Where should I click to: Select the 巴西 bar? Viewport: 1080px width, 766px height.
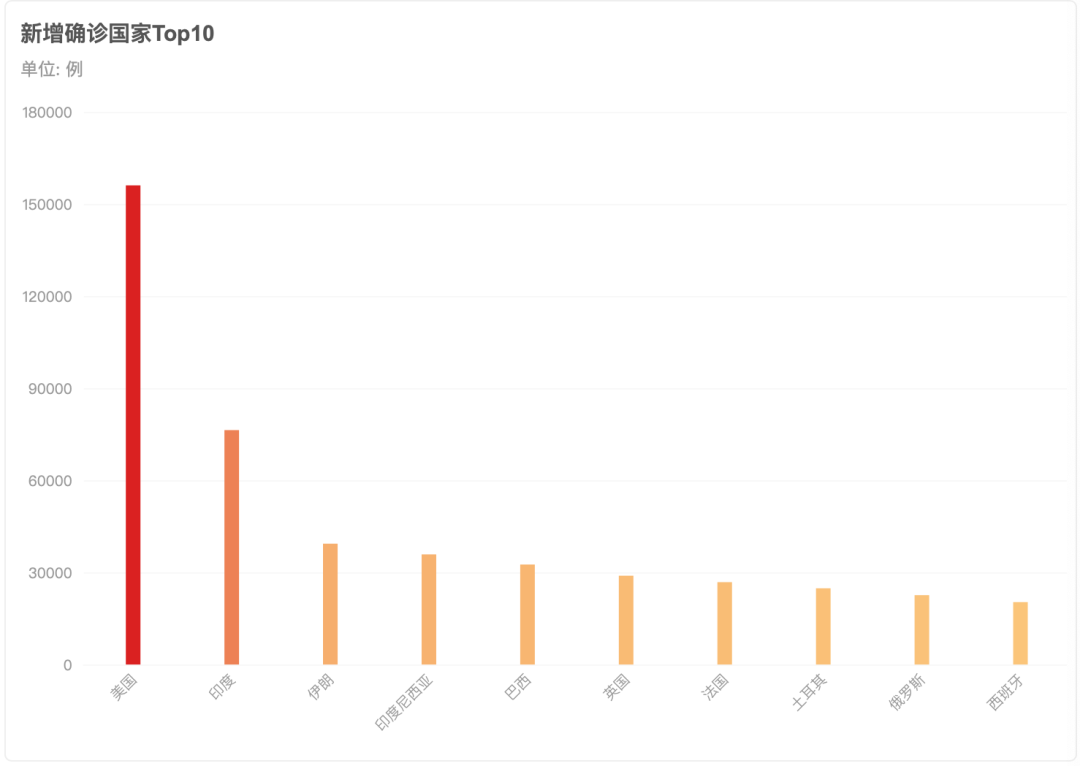[x=527, y=614]
